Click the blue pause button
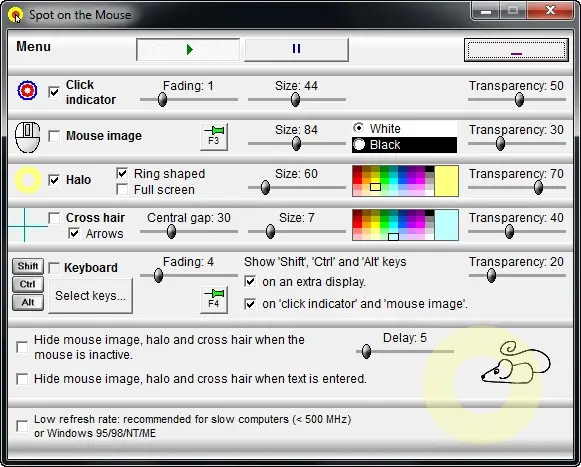The image size is (581, 467). tap(296, 49)
